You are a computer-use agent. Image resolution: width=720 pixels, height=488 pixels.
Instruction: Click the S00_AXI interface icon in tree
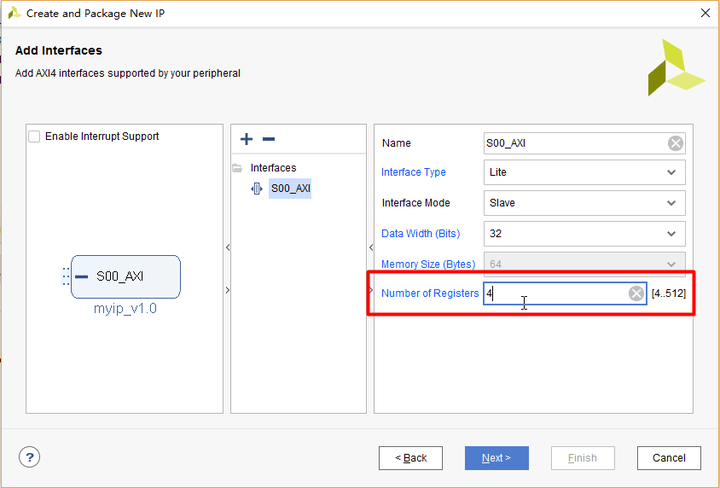tap(257, 188)
